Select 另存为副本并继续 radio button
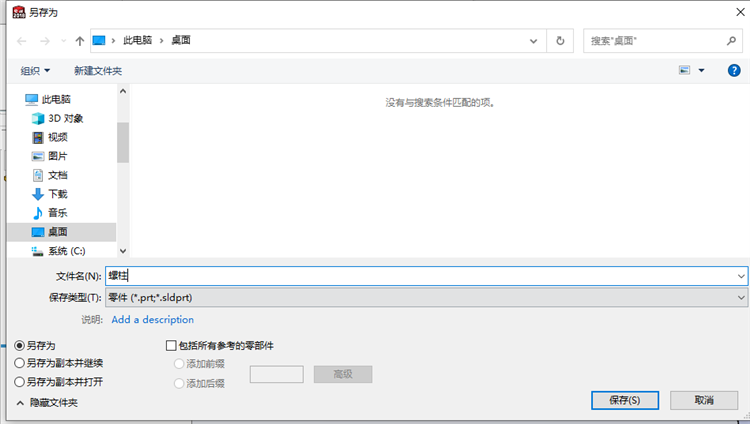The image size is (750, 424). pyautogui.click(x=19, y=363)
